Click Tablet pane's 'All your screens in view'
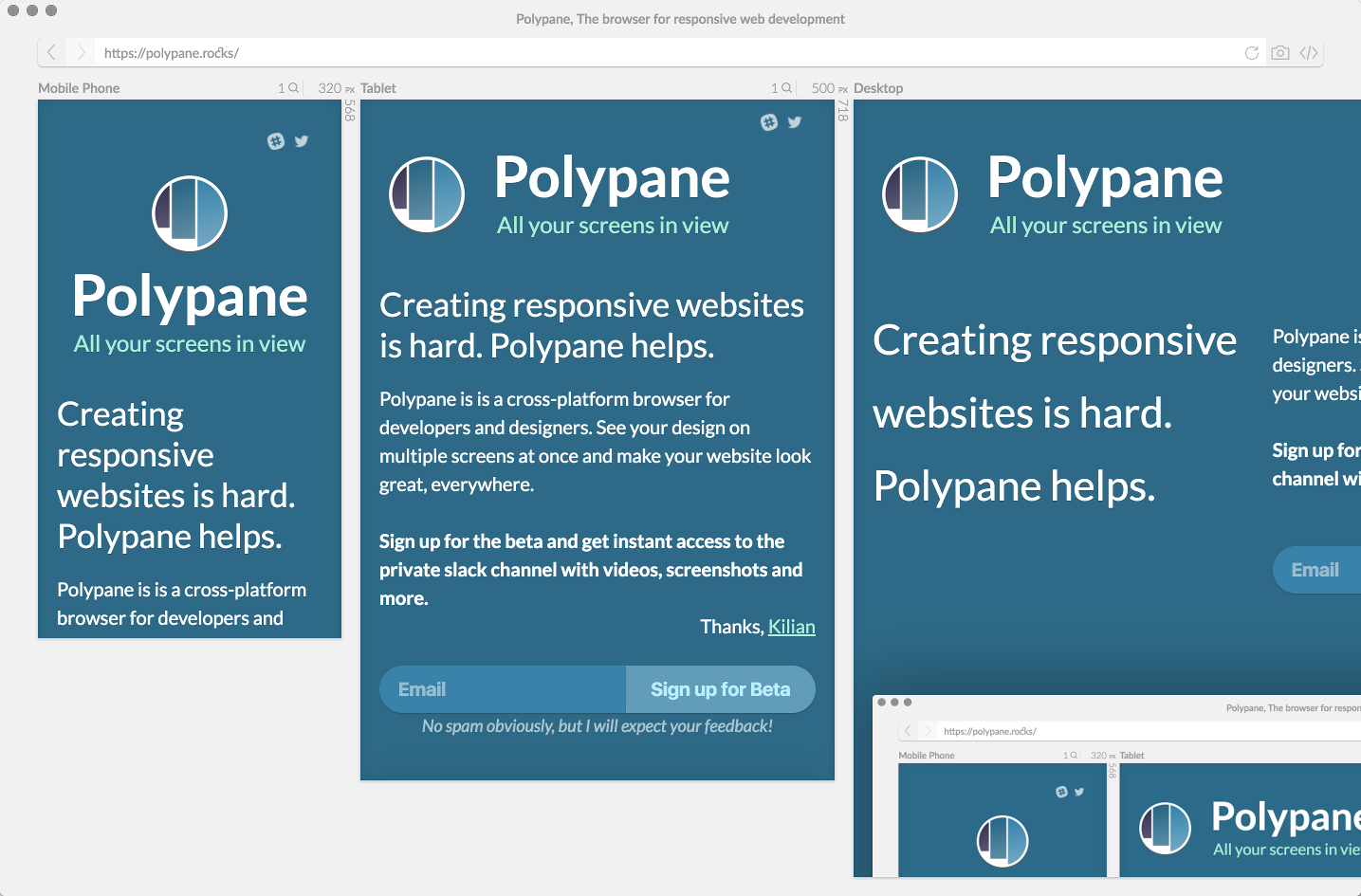This screenshot has width=1361, height=896. [x=613, y=226]
